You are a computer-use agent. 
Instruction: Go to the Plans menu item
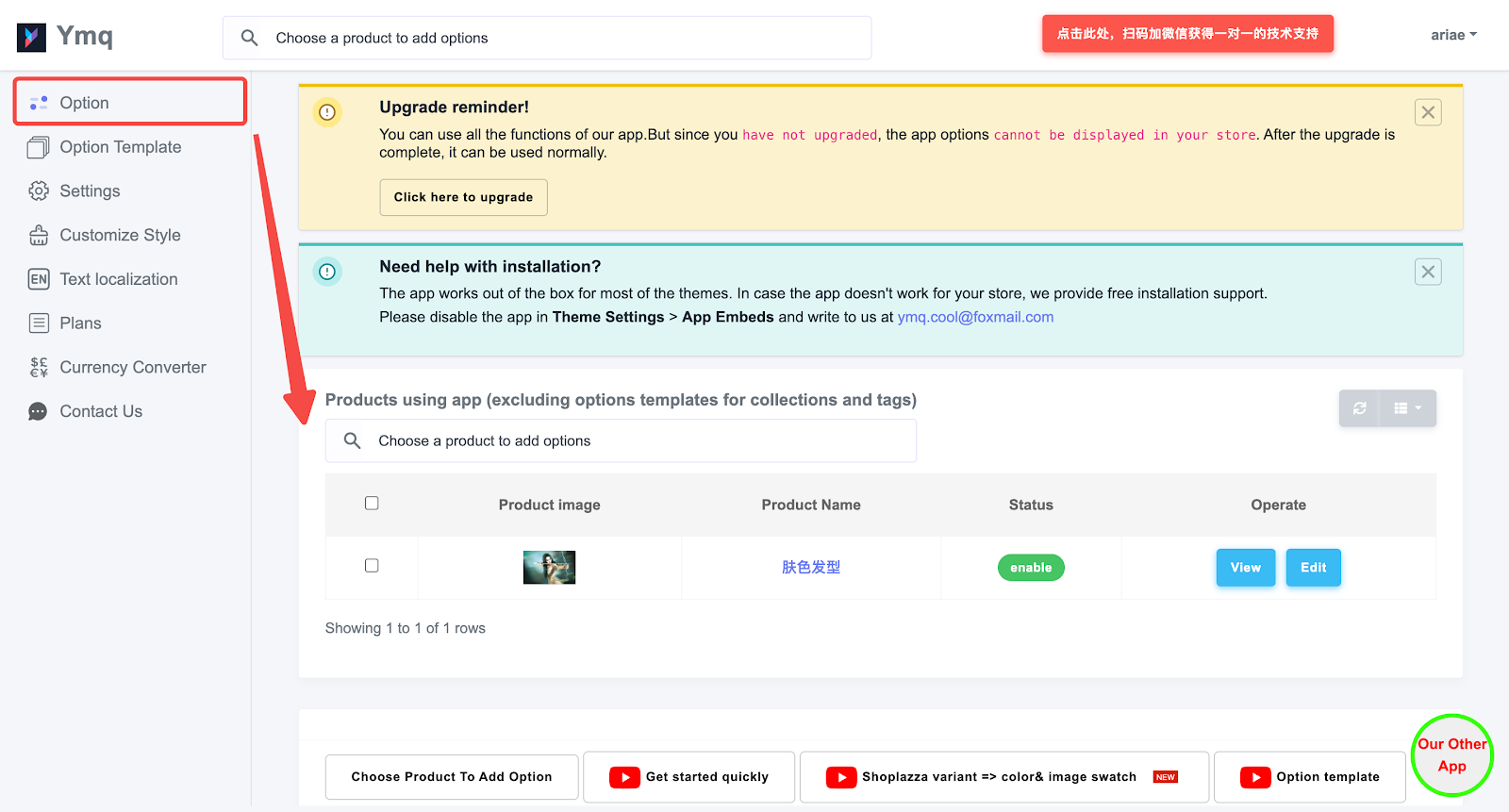click(80, 323)
